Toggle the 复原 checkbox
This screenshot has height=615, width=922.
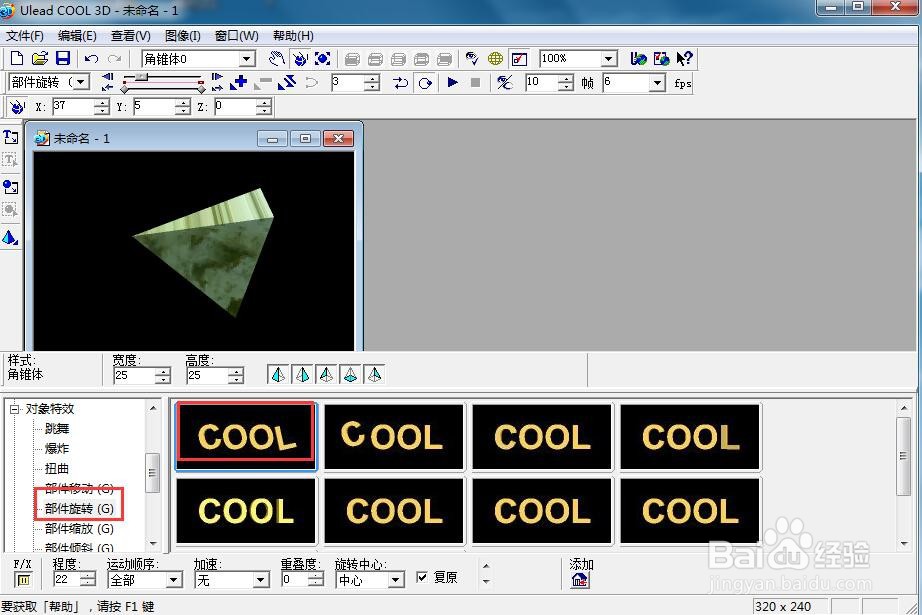click(422, 577)
